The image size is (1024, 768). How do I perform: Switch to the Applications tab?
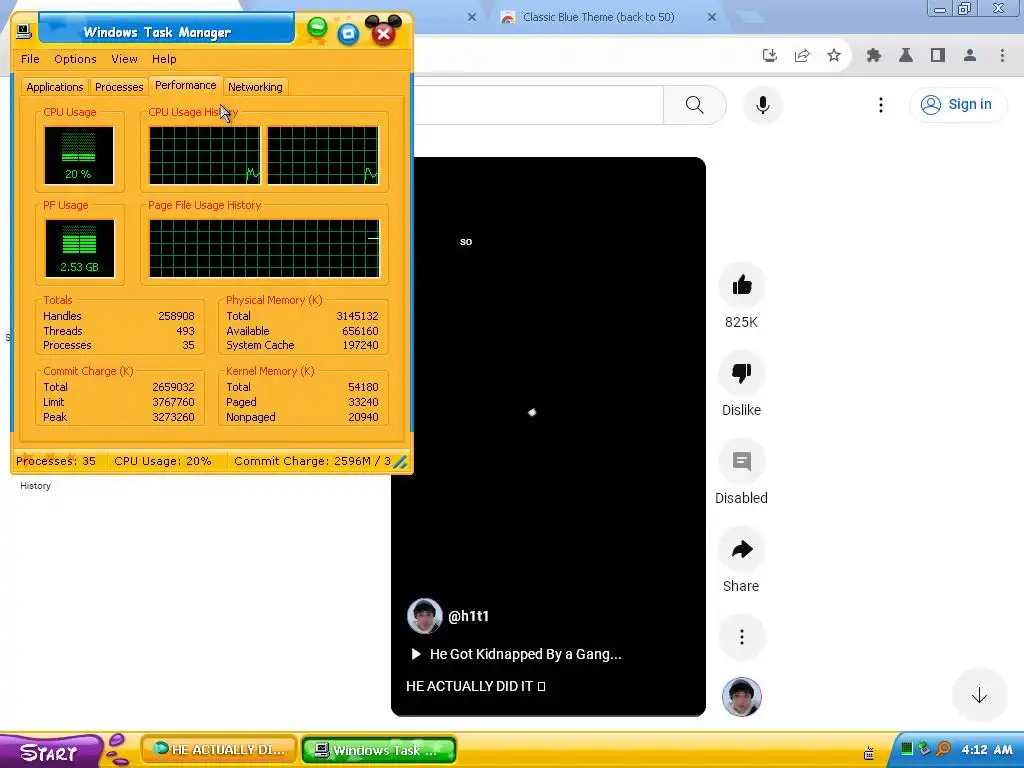point(55,87)
